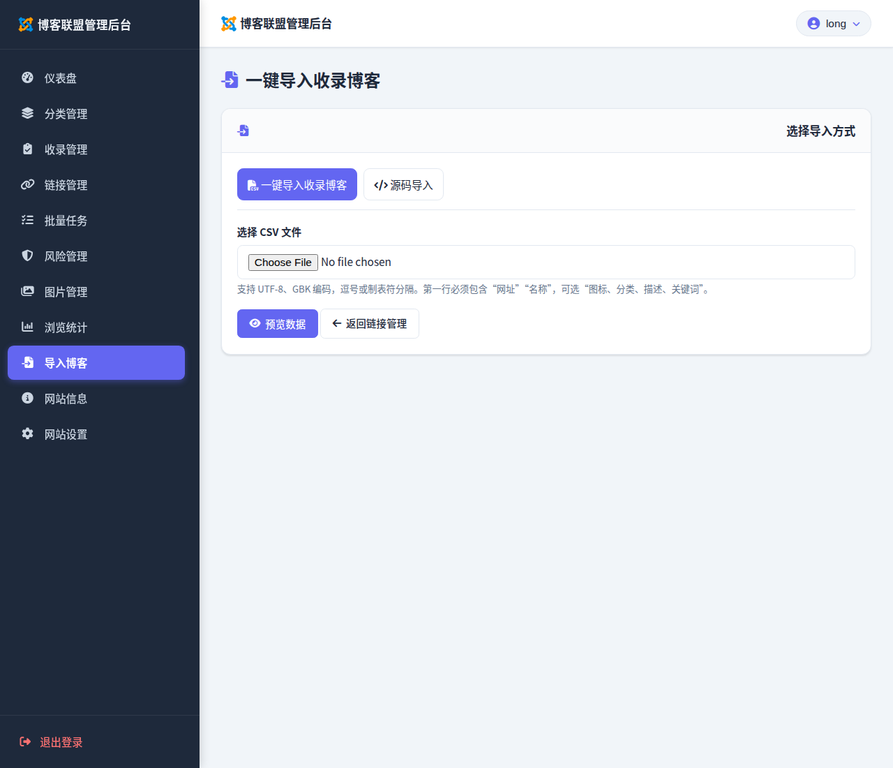
Task: Navigate to 链接管理 in sidebar
Action: click(x=96, y=185)
